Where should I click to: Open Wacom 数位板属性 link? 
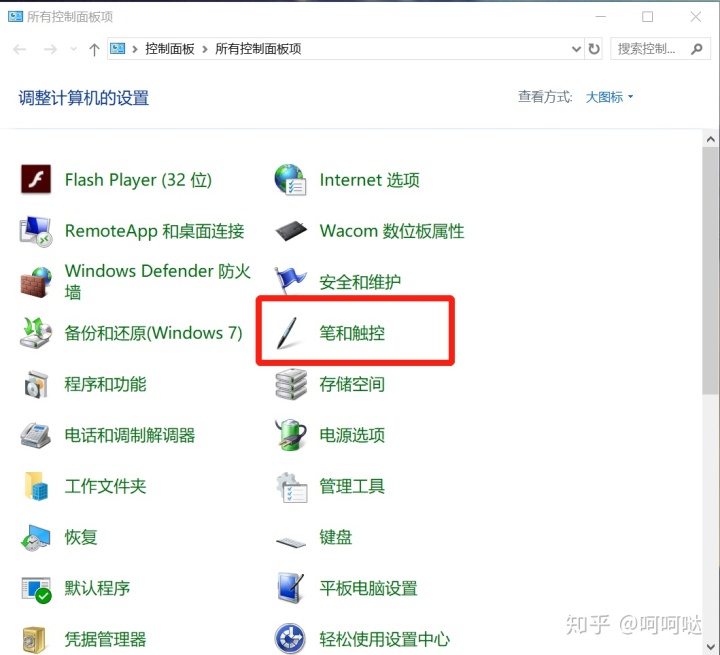(392, 231)
